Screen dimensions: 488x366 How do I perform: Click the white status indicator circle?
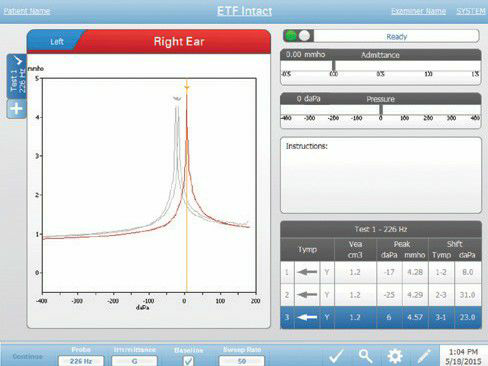304,36
